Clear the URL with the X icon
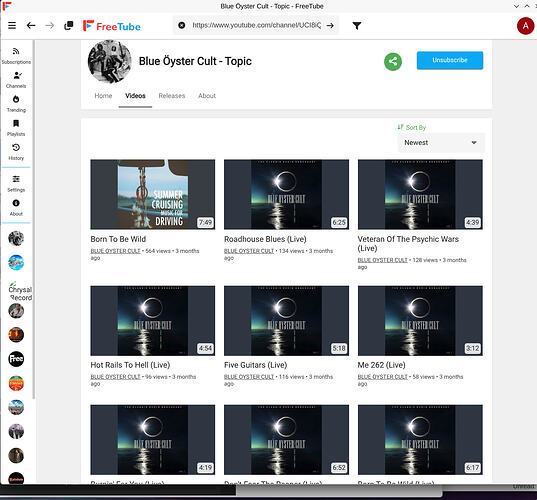The image size is (537, 500). [182, 25]
